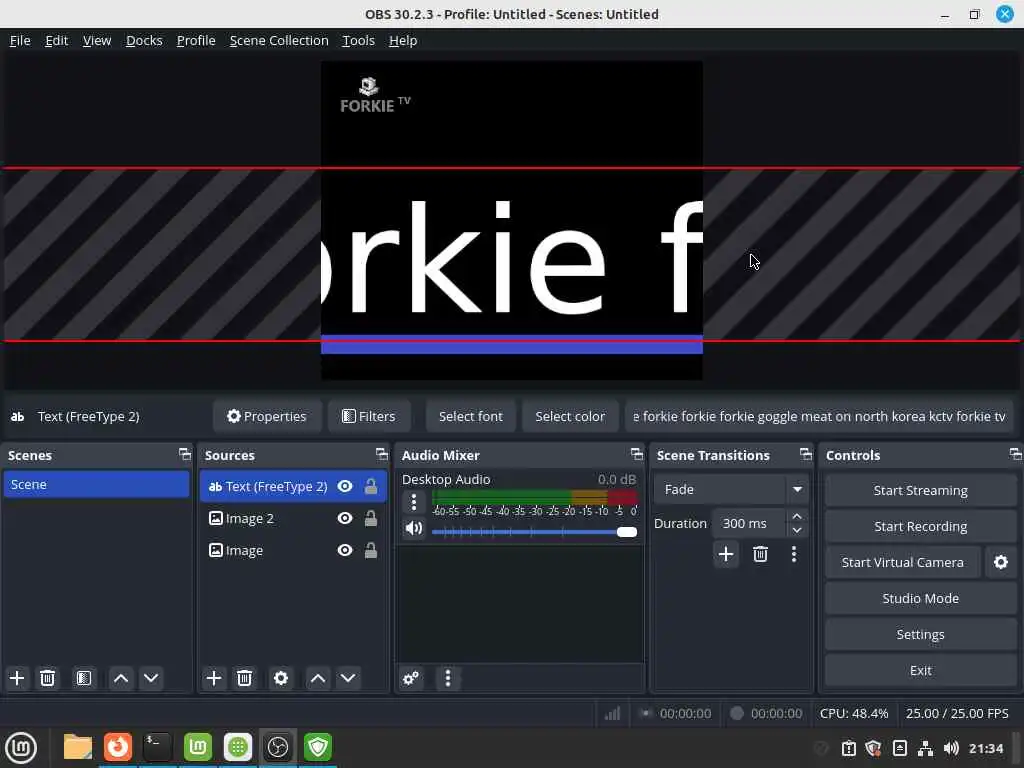Open system volume tray icon
This screenshot has height=768, width=1024.
951,748
